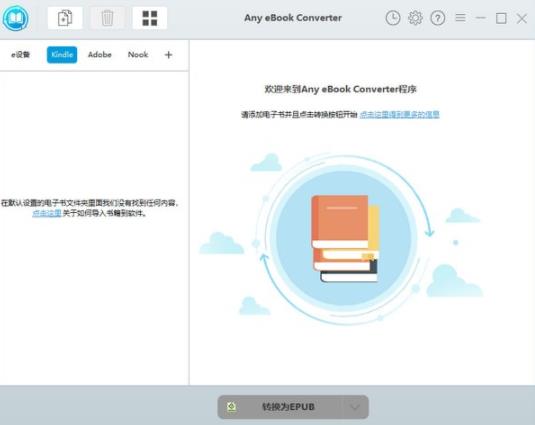Click the add eBook files icon

[65, 18]
